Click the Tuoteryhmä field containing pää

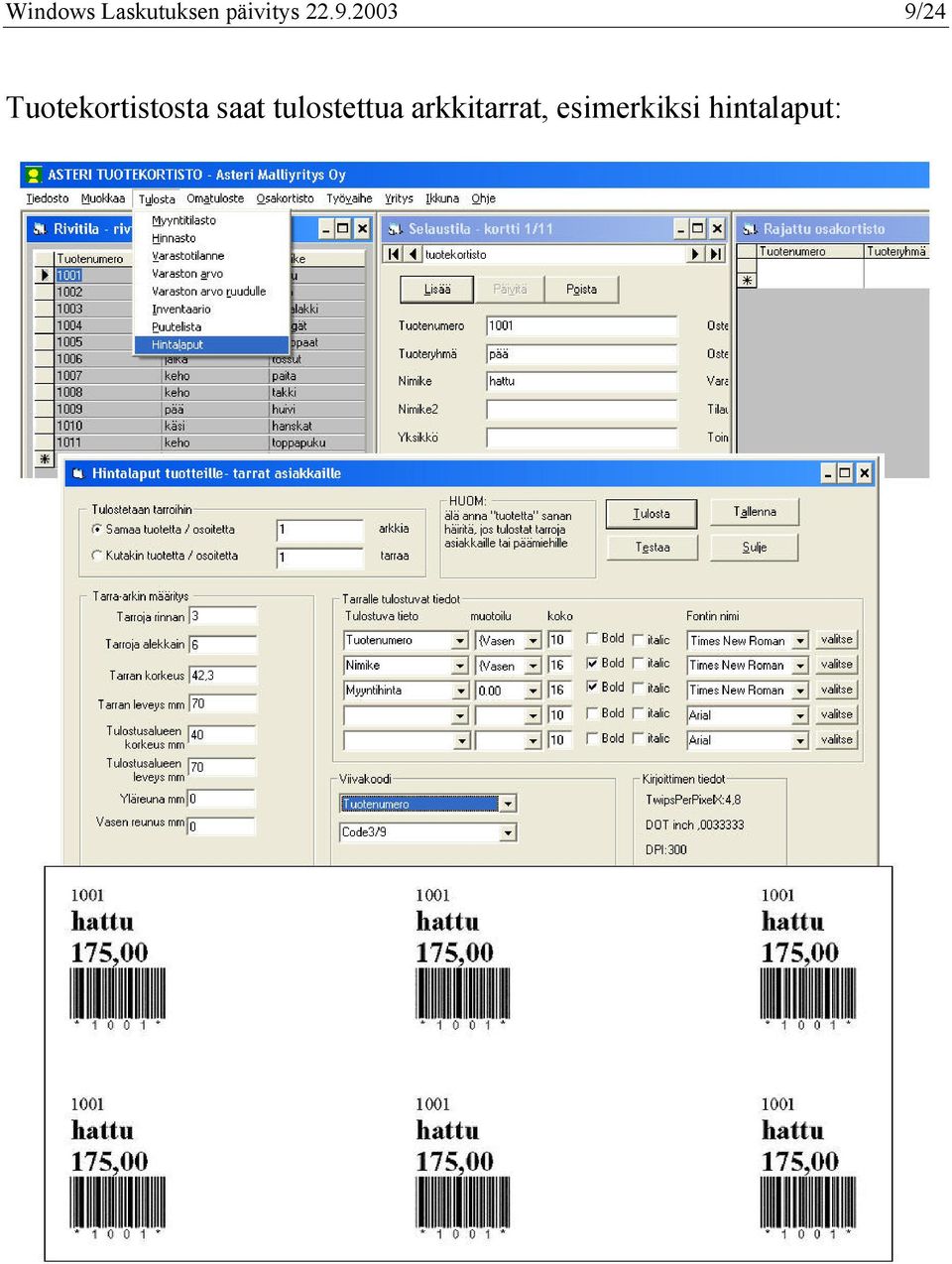[x=581, y=354]
